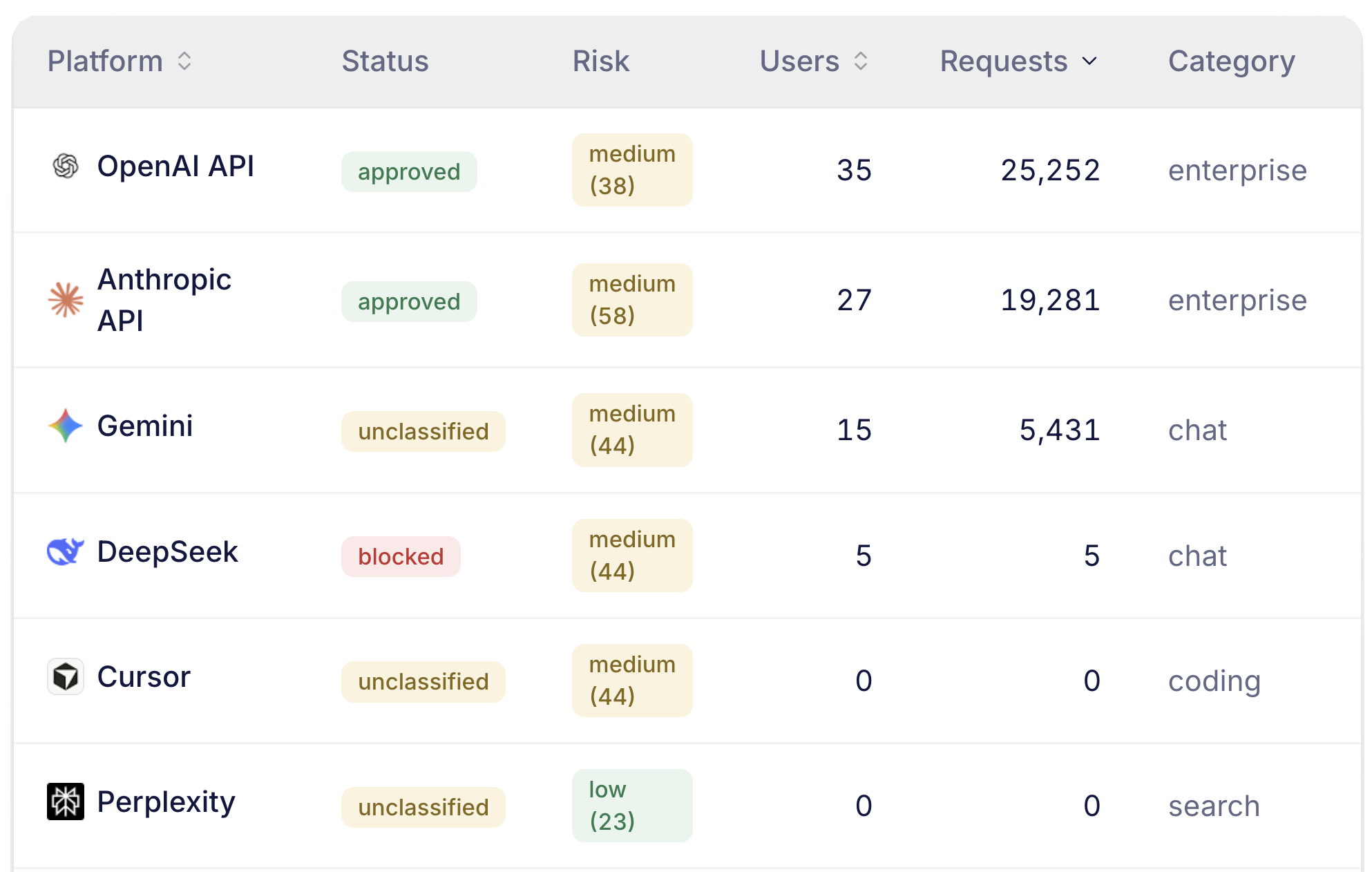Image resolution: width=1372 pixels, height=872 pixels.
Task: Click the unclassified badge for Cursor
Action: (x=423, y=681)
